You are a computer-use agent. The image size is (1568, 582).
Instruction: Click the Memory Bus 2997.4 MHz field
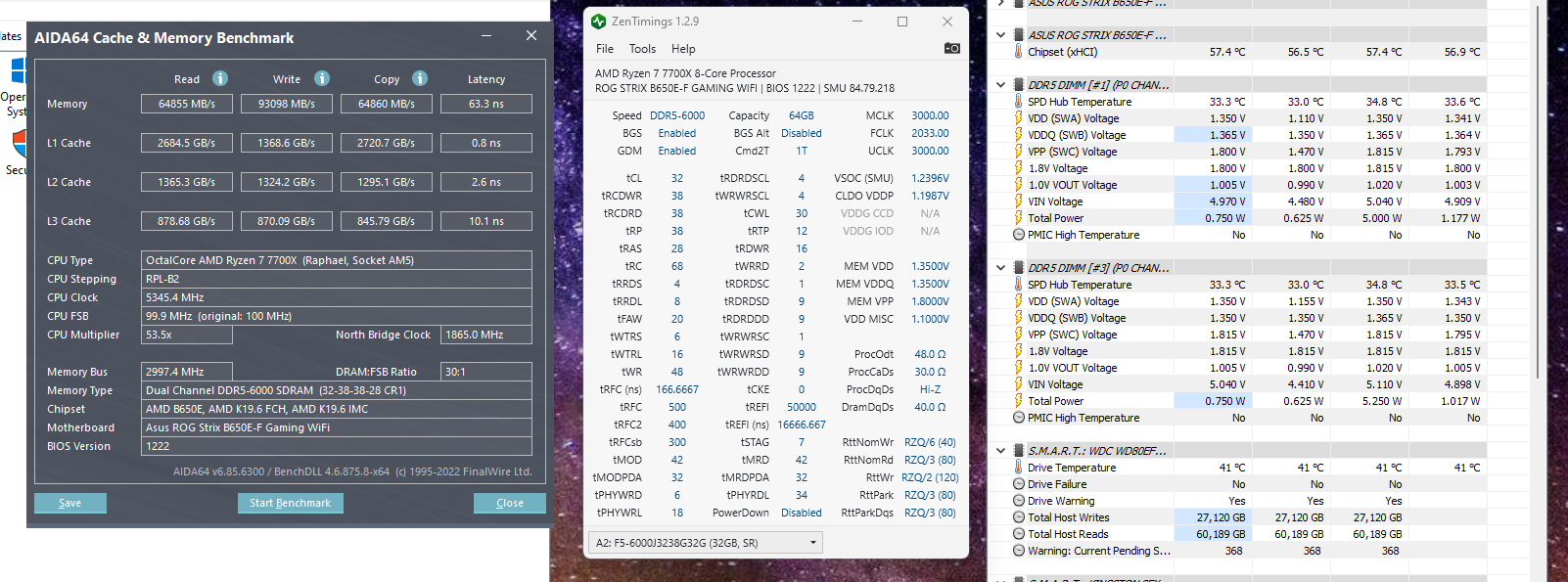pos(187,372)
